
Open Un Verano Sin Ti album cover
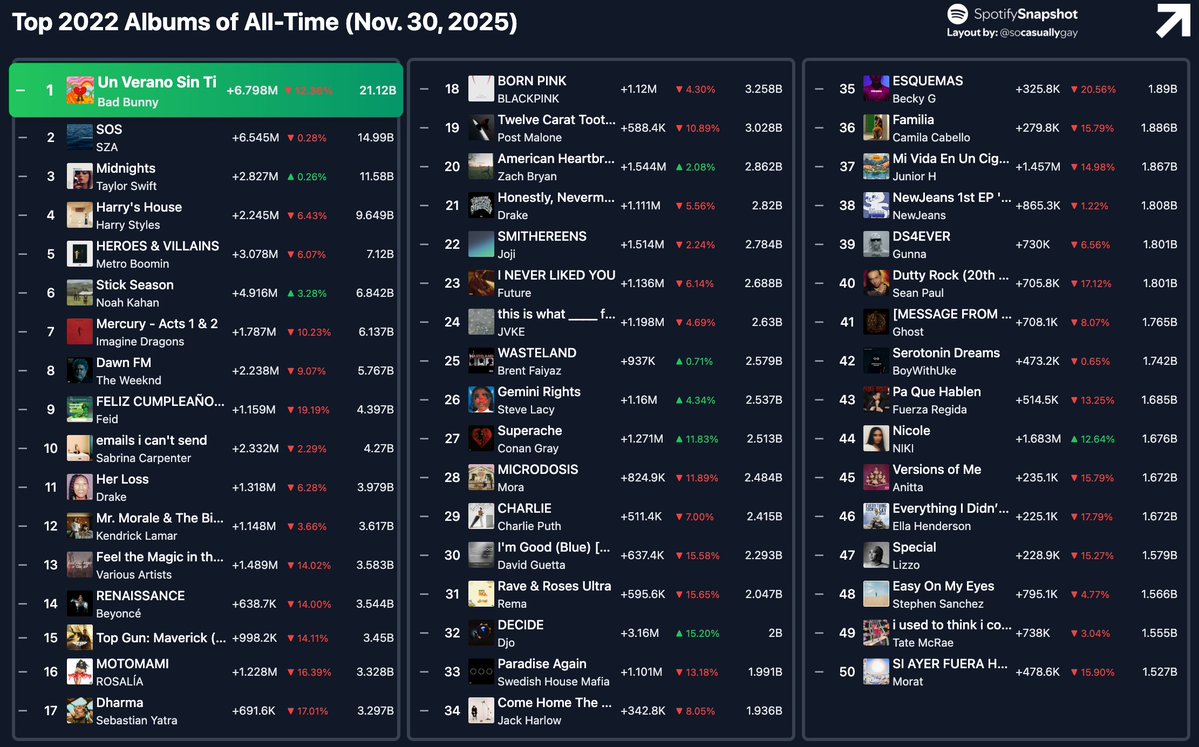coord(80,90)
